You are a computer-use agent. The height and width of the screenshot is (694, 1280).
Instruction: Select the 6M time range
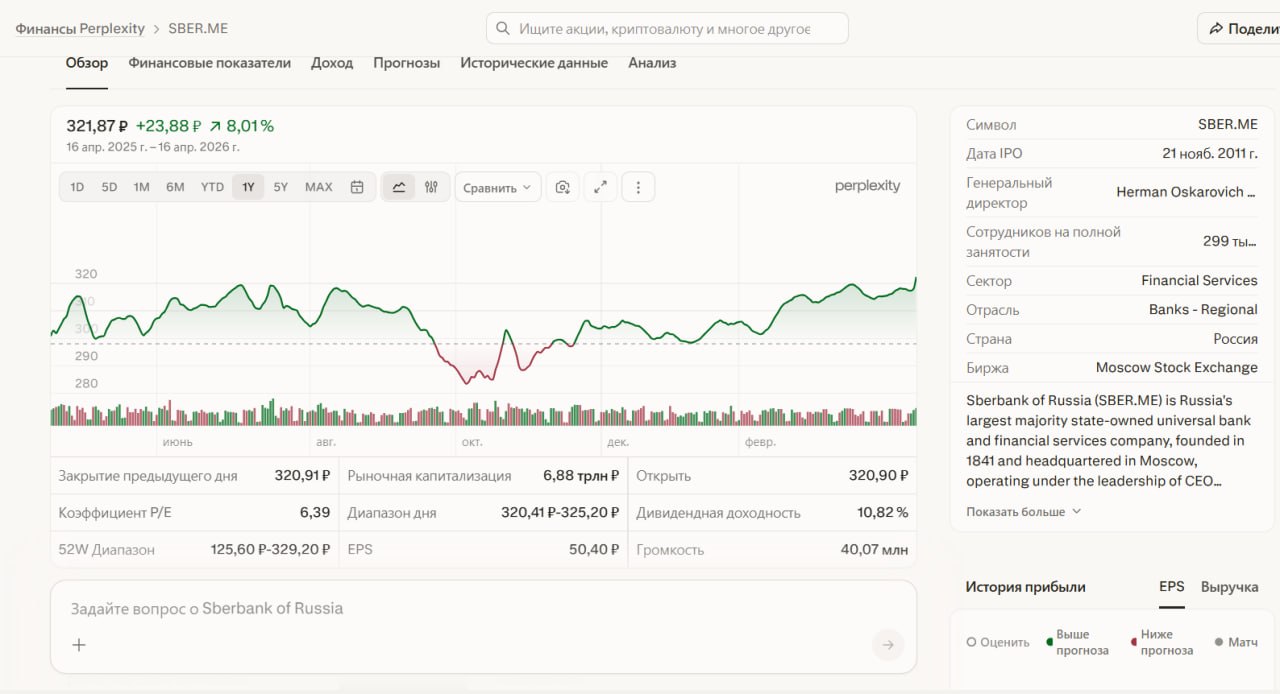point(175,187)
